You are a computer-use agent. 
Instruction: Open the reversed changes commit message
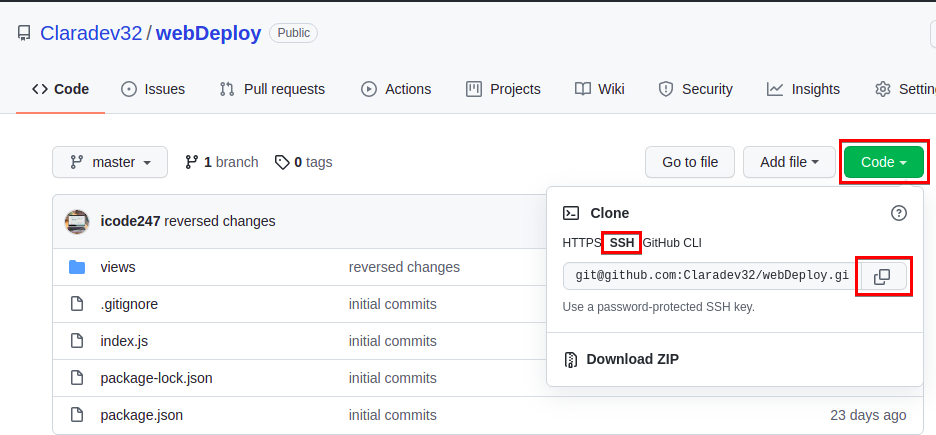[220, 221]
